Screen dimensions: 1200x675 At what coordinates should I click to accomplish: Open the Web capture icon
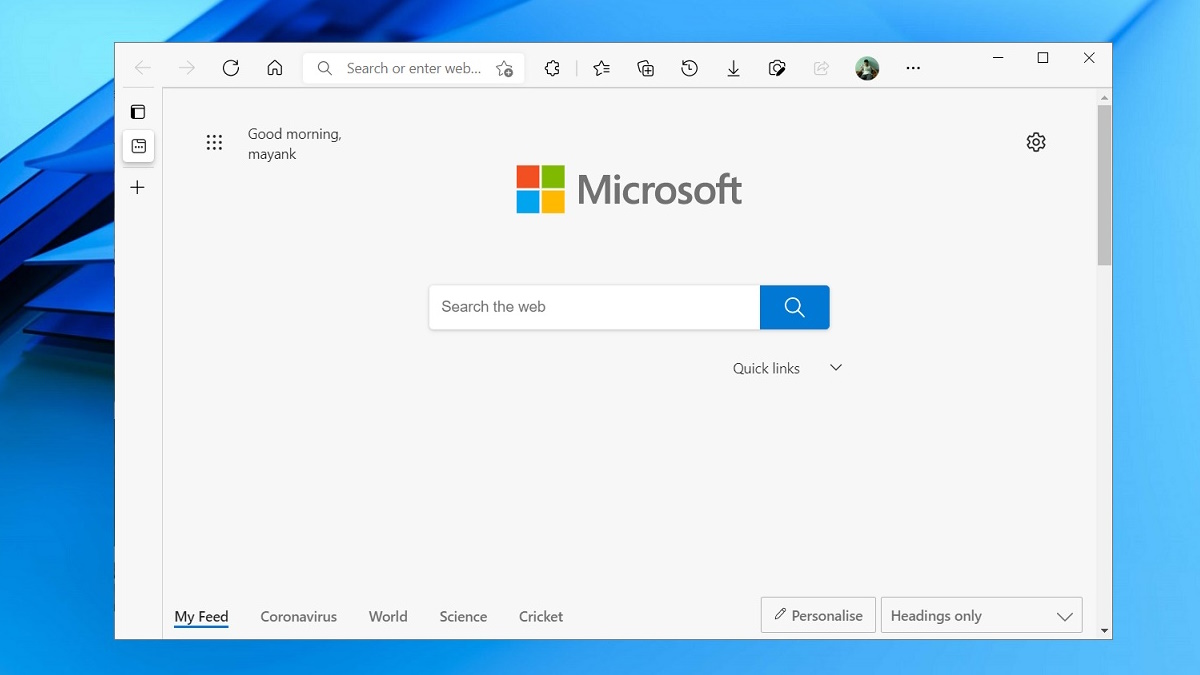point(777,68)
